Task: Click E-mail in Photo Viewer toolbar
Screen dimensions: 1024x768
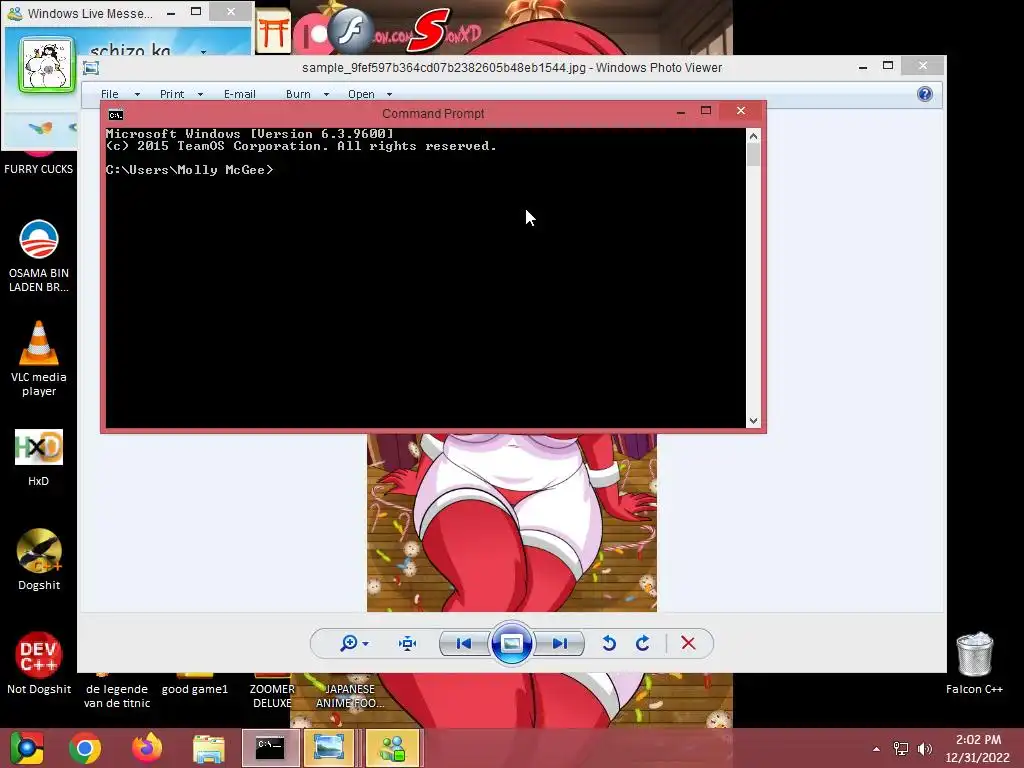Action: click(240, 94)
